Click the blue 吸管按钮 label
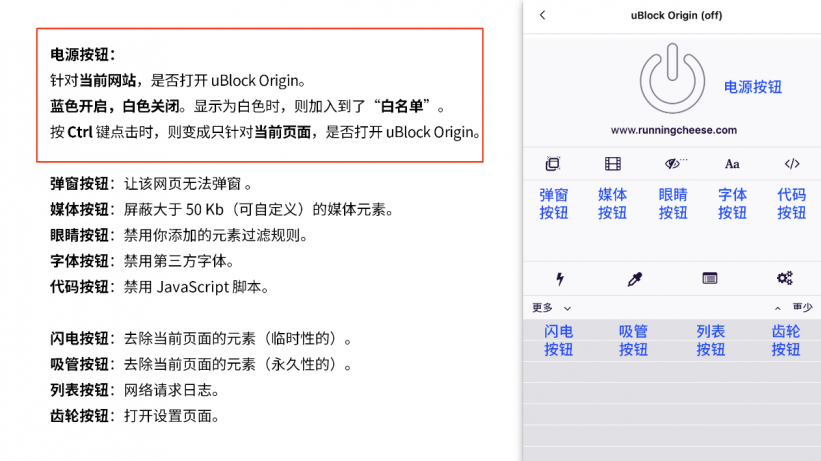The width and height of the screenshot is (821, 461). [x=634, y=341]
